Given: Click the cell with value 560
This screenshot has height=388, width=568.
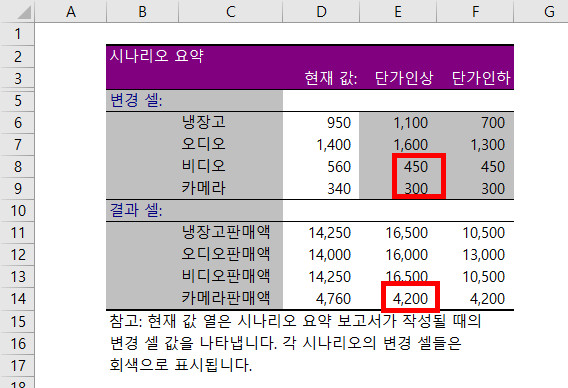Looking at the screenshot, I should pyautogui.click(x=321, y=167).
